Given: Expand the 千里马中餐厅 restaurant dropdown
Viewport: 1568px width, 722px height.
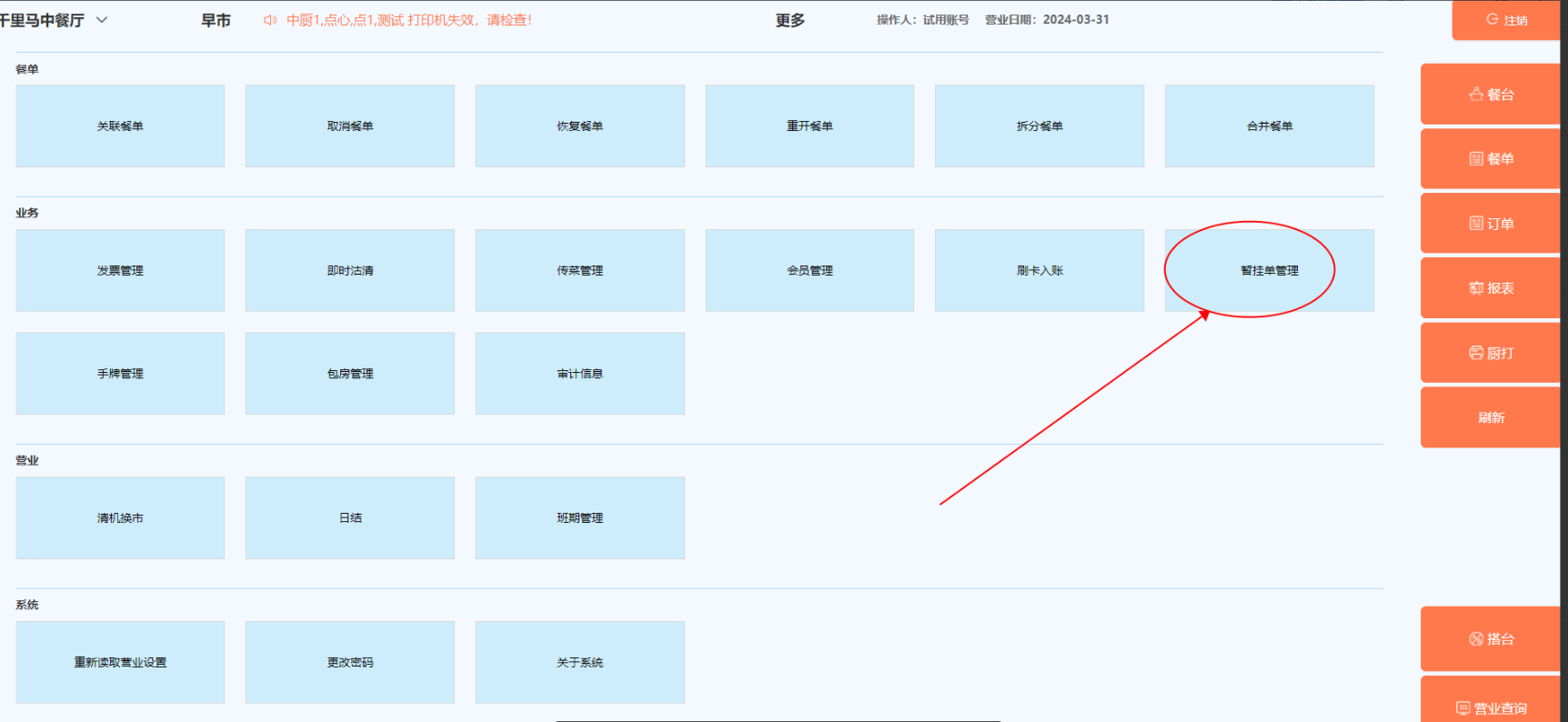Looking at the screenshot, I should (x=102, y=20).
